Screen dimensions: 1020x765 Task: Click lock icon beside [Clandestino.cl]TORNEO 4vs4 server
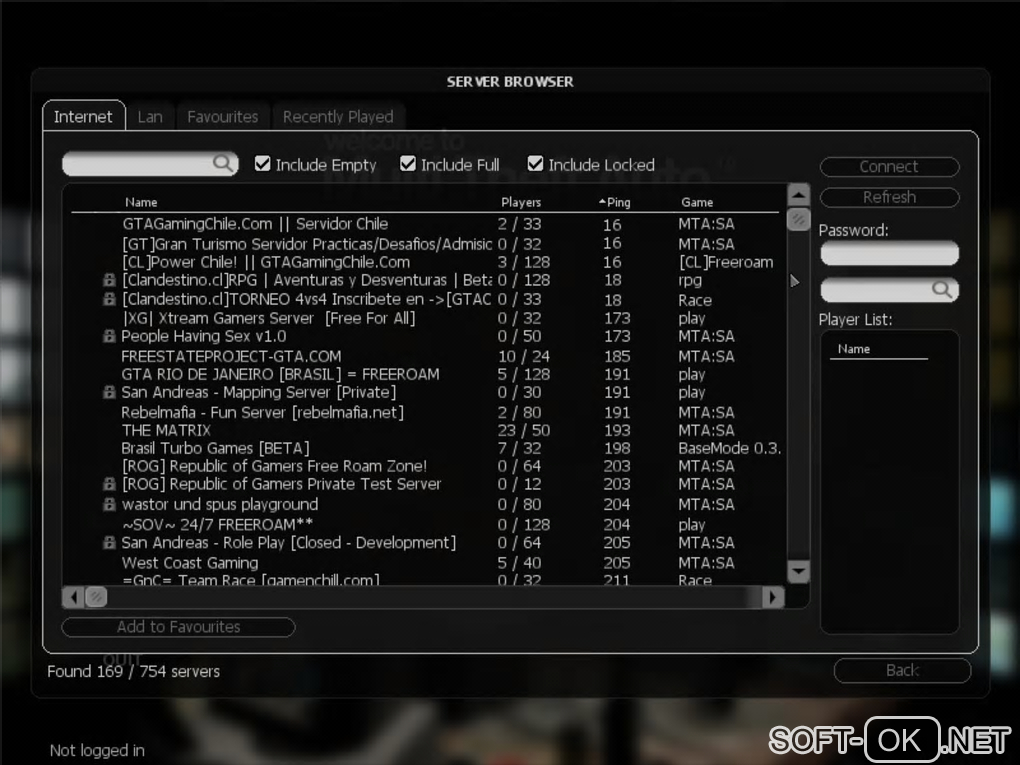(x=109, y=299)
